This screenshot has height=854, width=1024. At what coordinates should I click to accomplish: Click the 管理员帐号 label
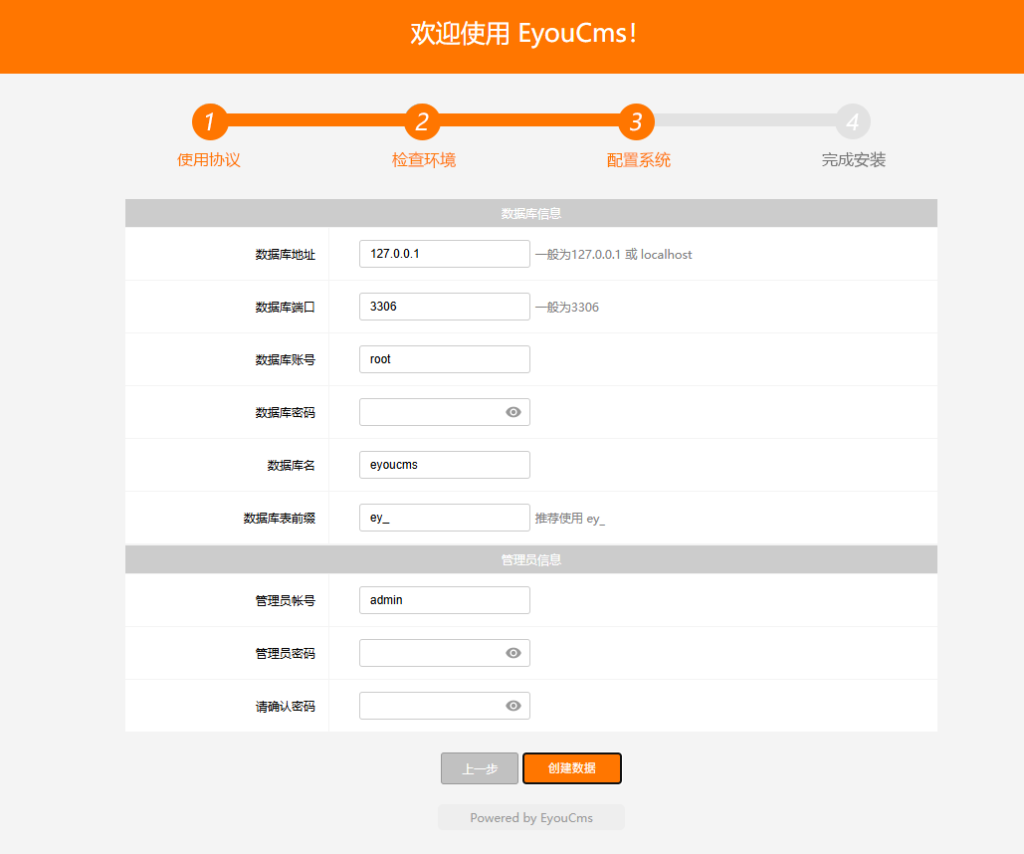click(285, 601)
